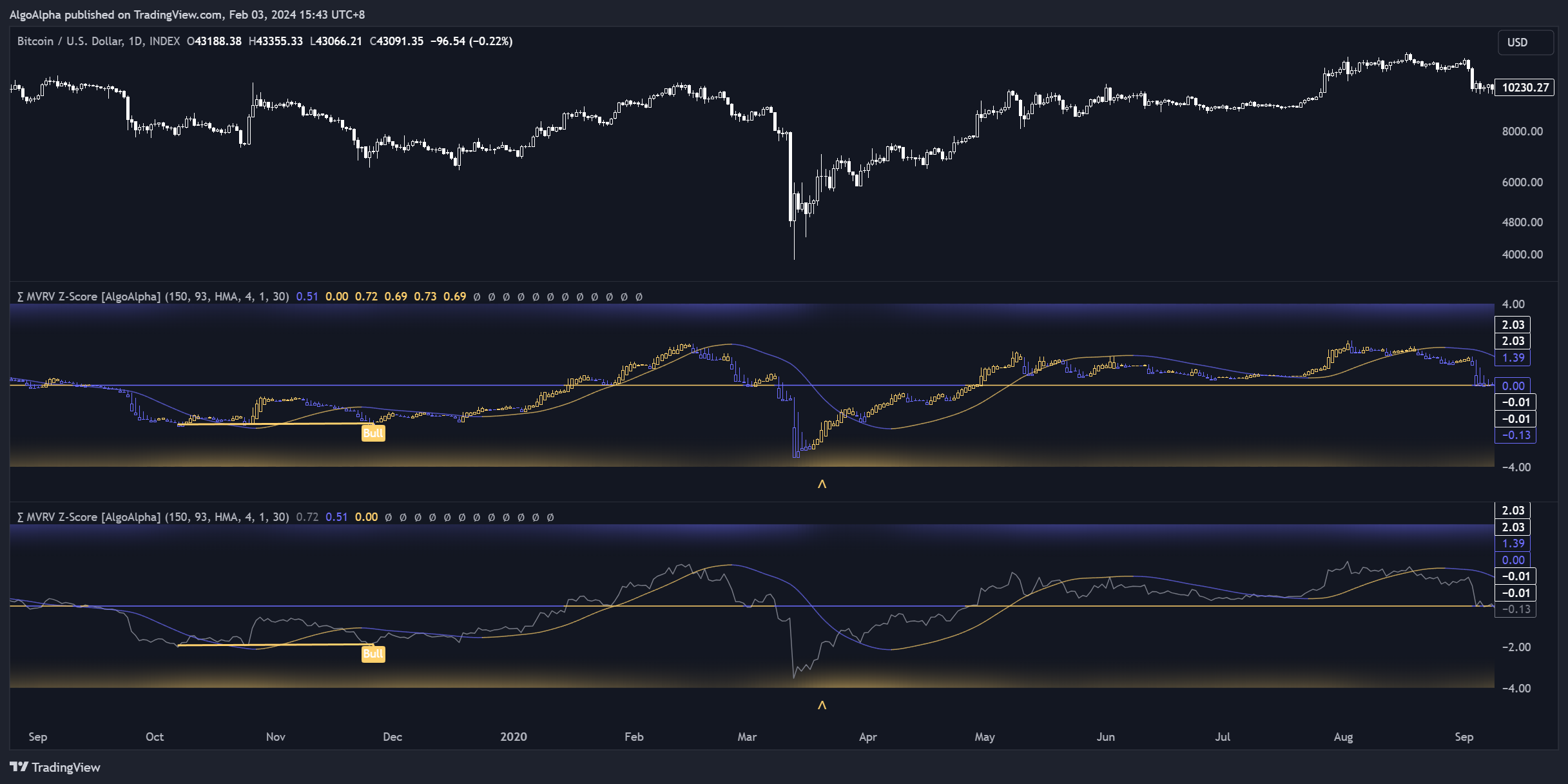Screen dimensions: 1568x784
Task: Click the caret signal marker under the line MVRV pane
Action: 822,705
